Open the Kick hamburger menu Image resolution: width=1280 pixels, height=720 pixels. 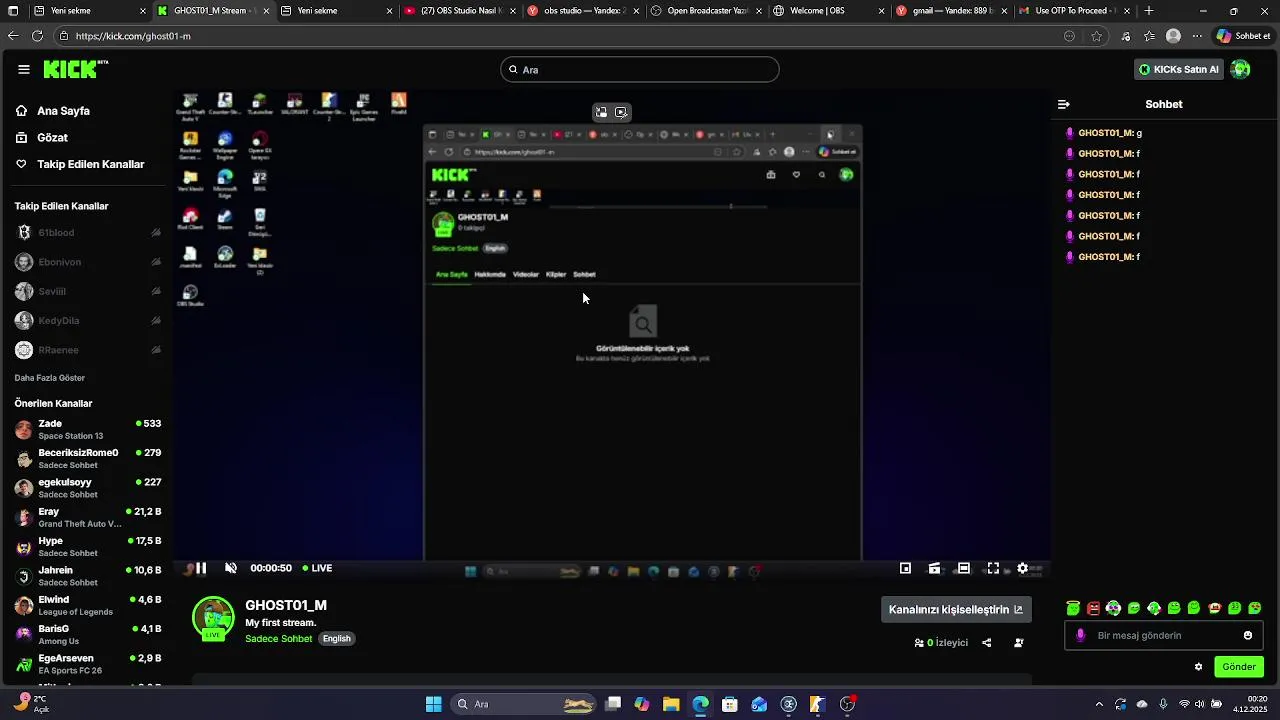click(x=23, y=70)
